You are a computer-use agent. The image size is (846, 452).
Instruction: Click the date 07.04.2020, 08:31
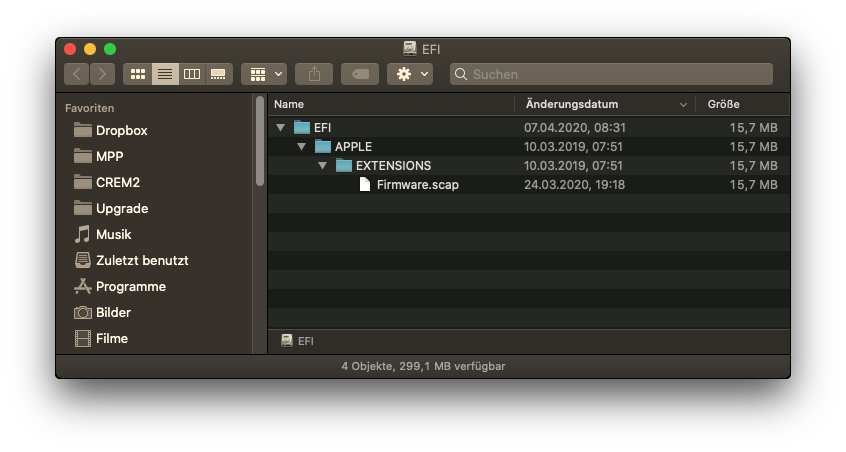pyautogui.click(x=575, y=128)
